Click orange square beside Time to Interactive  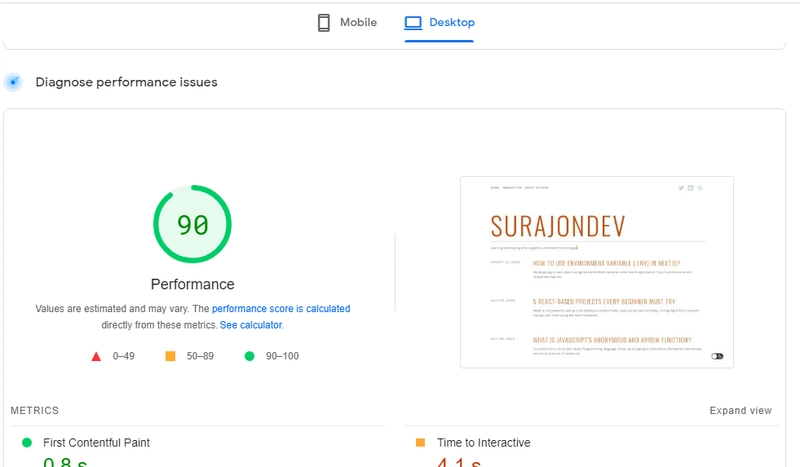tap(420, 442)
